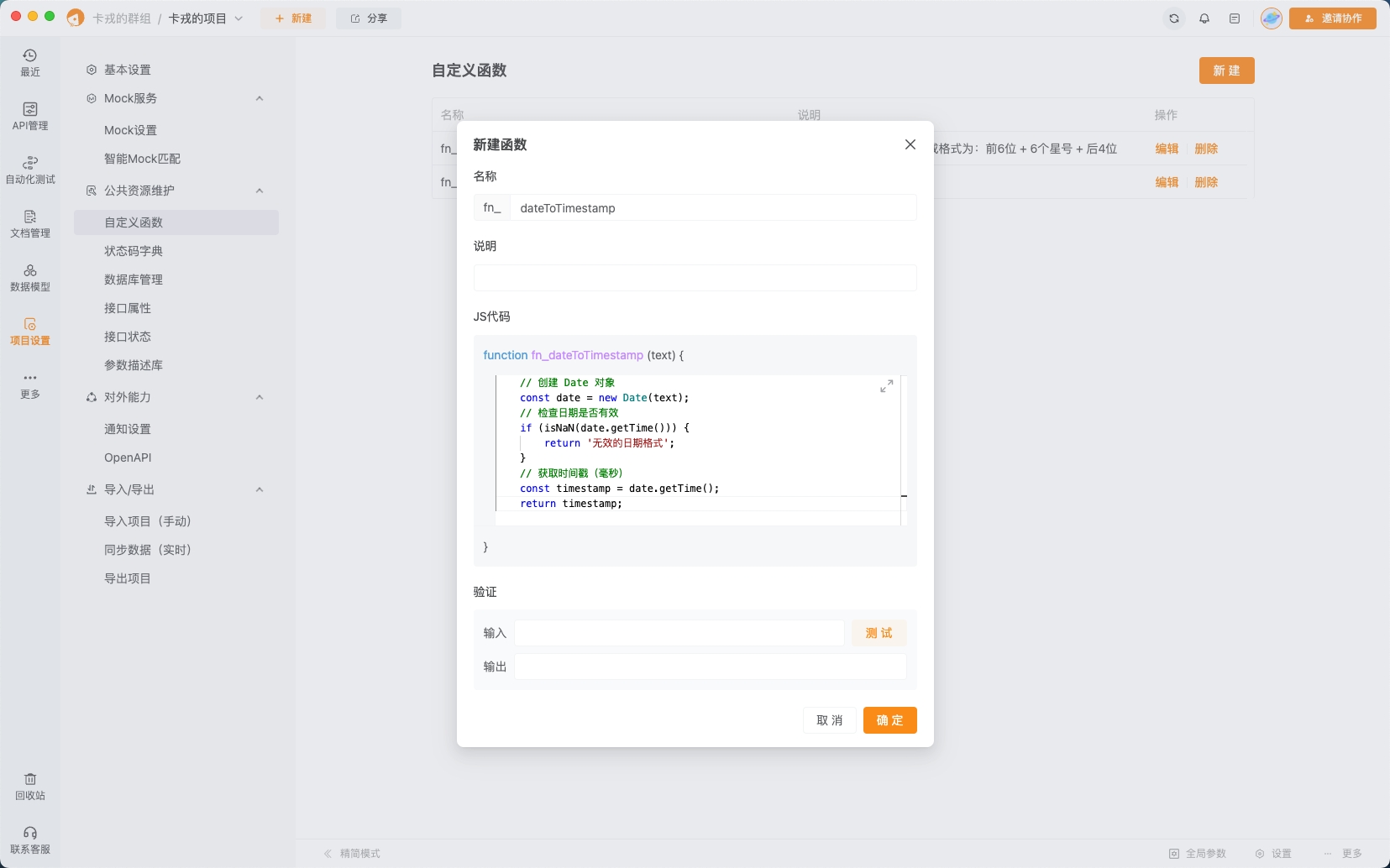The width and height of the screenshot is (1390, 868).
Task: Show 更多 options in the left sidebar
Action: [x=30, y=385]
